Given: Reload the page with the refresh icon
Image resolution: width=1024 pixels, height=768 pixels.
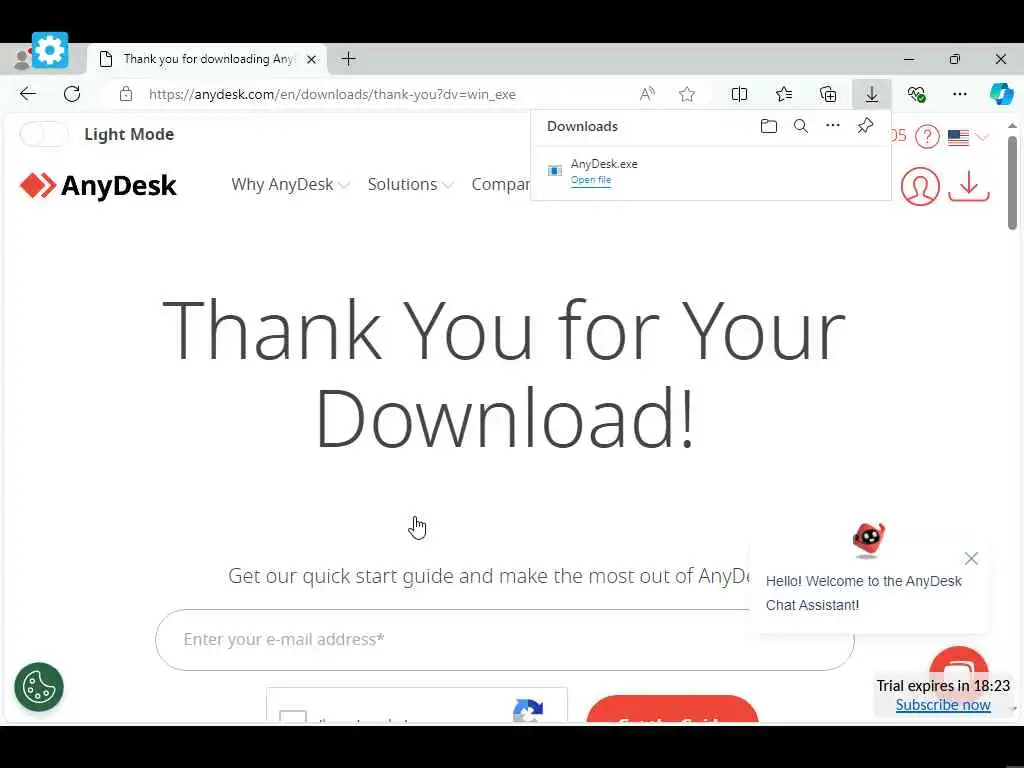Looking at the screenshot, I should pos(72,94).
